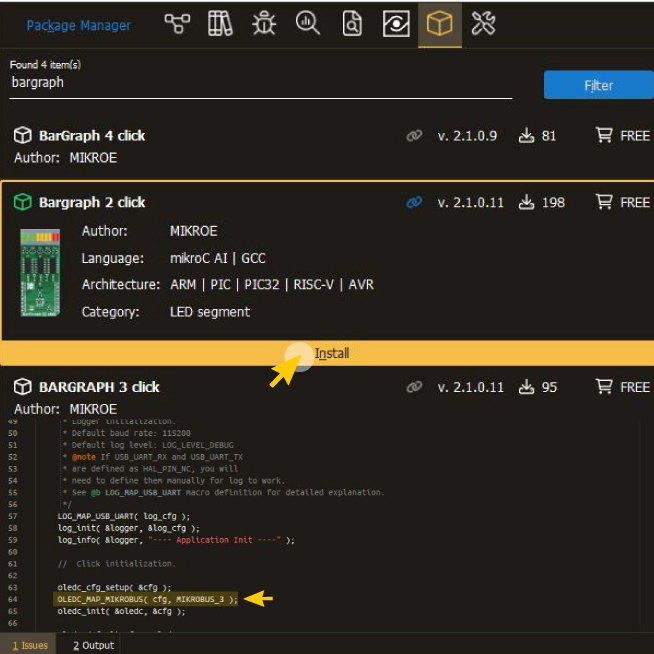Open the eye watch viewer icon
The height and width of the screenshot is (654, 654).
396,23
